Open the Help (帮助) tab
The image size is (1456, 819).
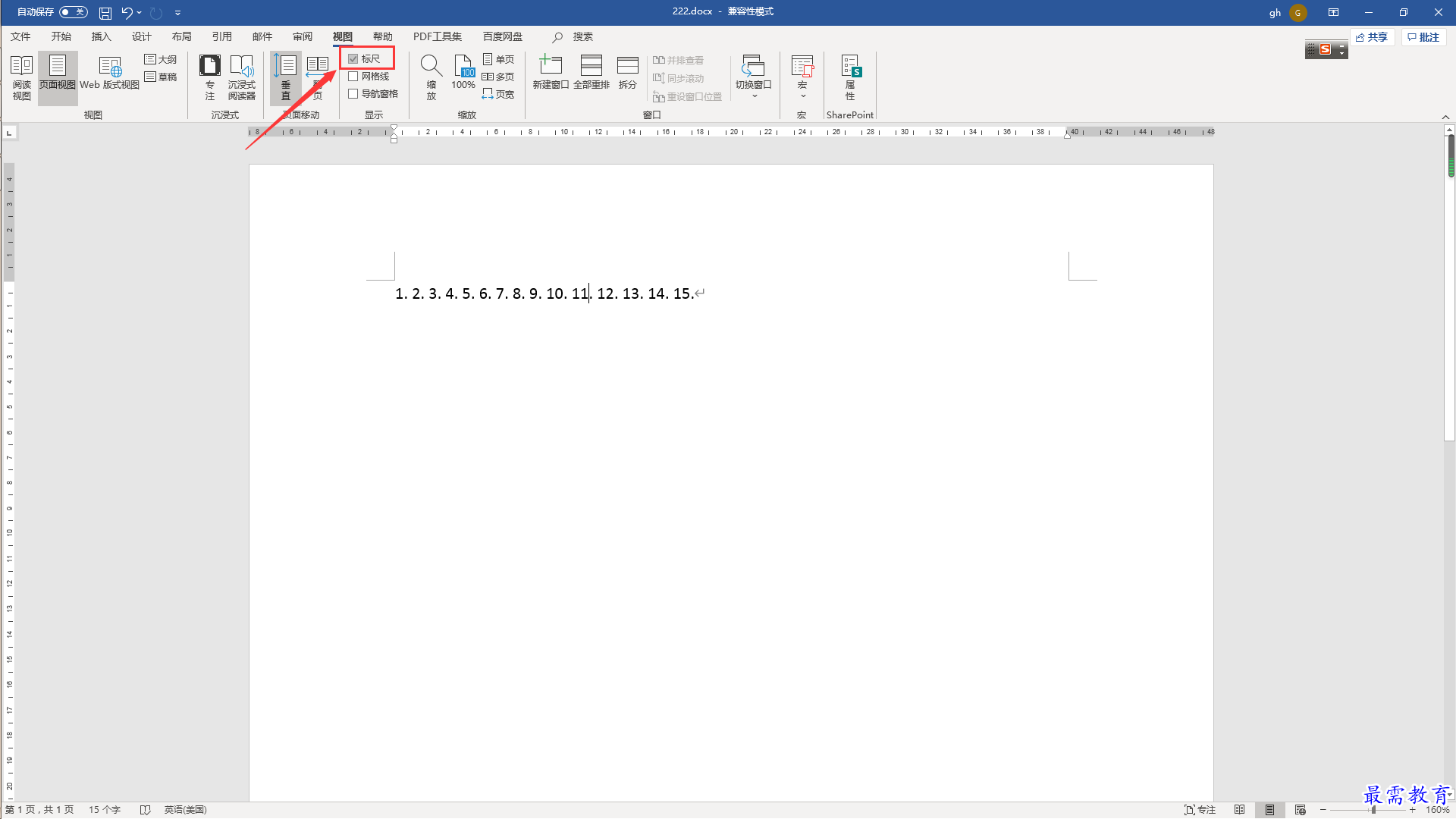tap(382, 36)
